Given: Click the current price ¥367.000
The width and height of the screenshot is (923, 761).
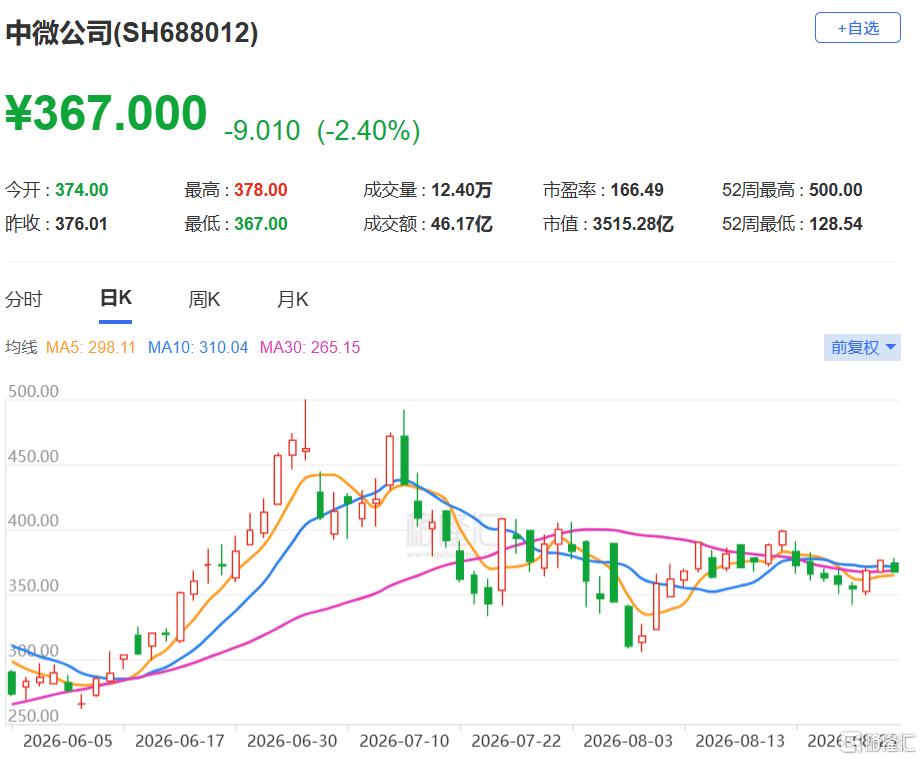Looking at the screenshot, I should [x=106, y=113].
